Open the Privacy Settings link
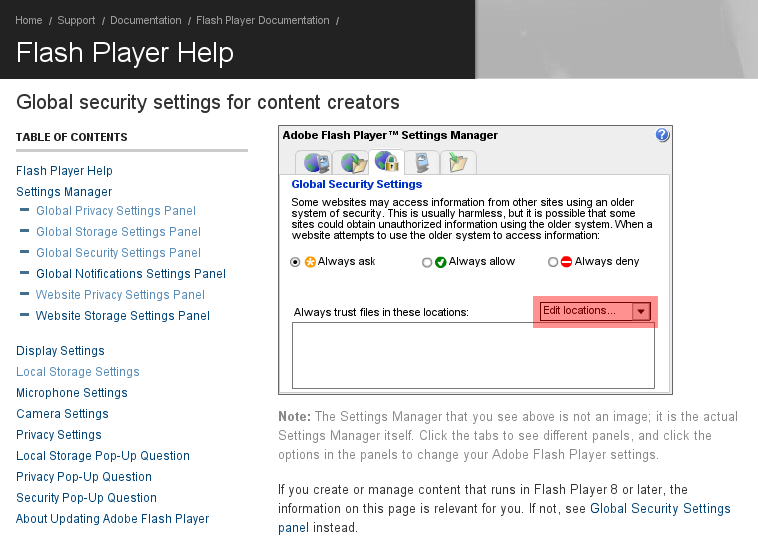 point(59,435)
